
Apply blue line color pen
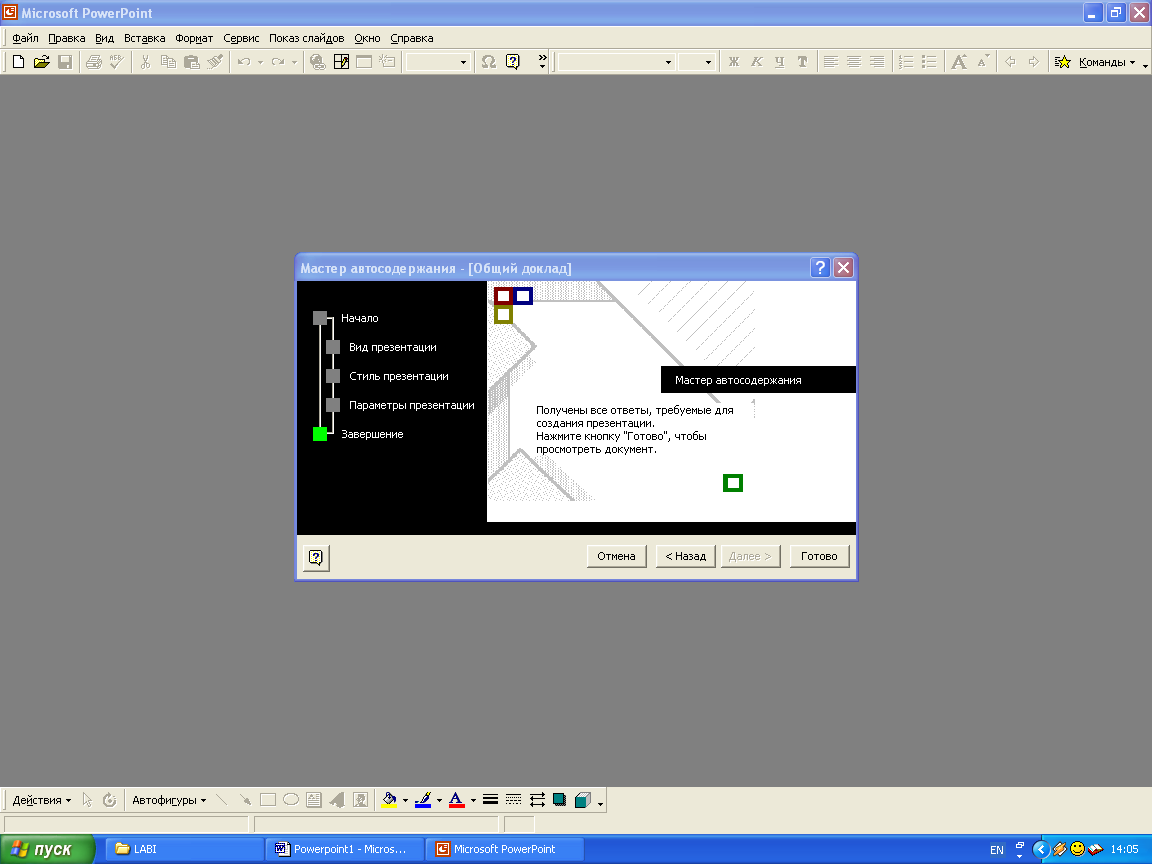(x=423, y=800)
